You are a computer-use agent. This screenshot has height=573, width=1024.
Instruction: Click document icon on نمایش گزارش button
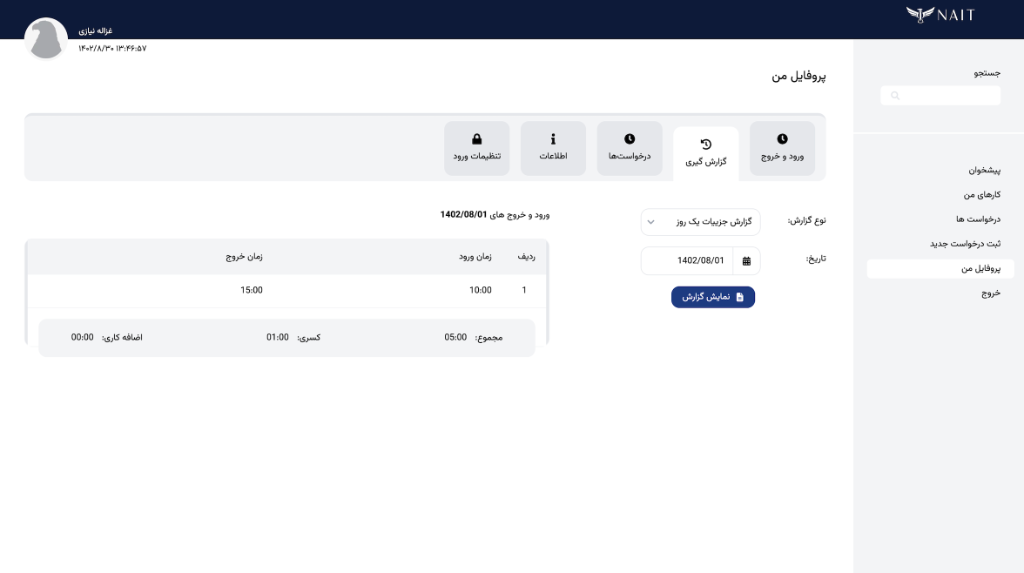click(x=740, y=297)
